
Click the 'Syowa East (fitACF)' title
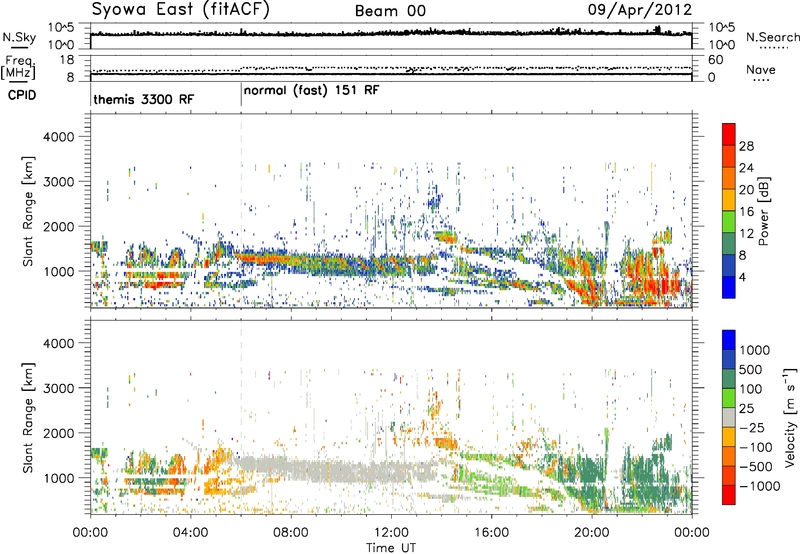(x=181, y=10)
